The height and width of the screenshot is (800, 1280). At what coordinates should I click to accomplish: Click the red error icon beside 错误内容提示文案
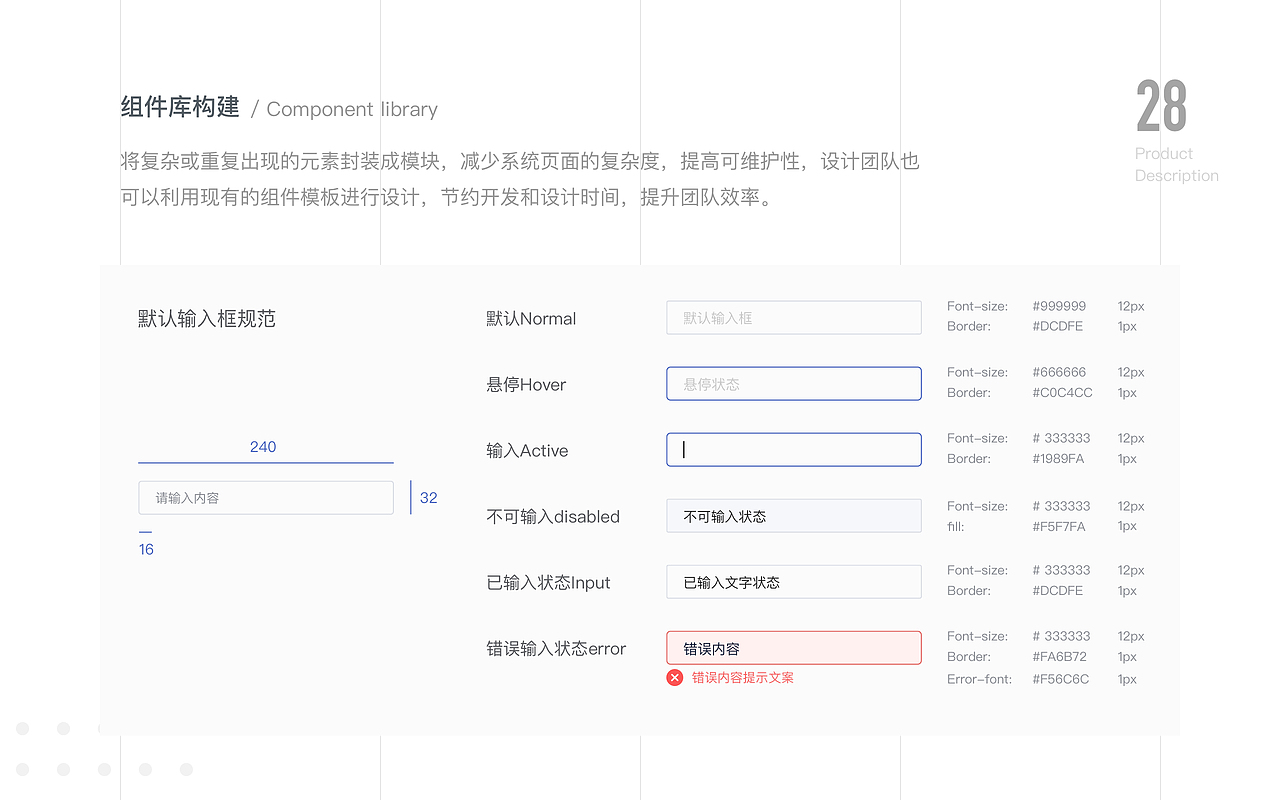(x=675, y=678)
